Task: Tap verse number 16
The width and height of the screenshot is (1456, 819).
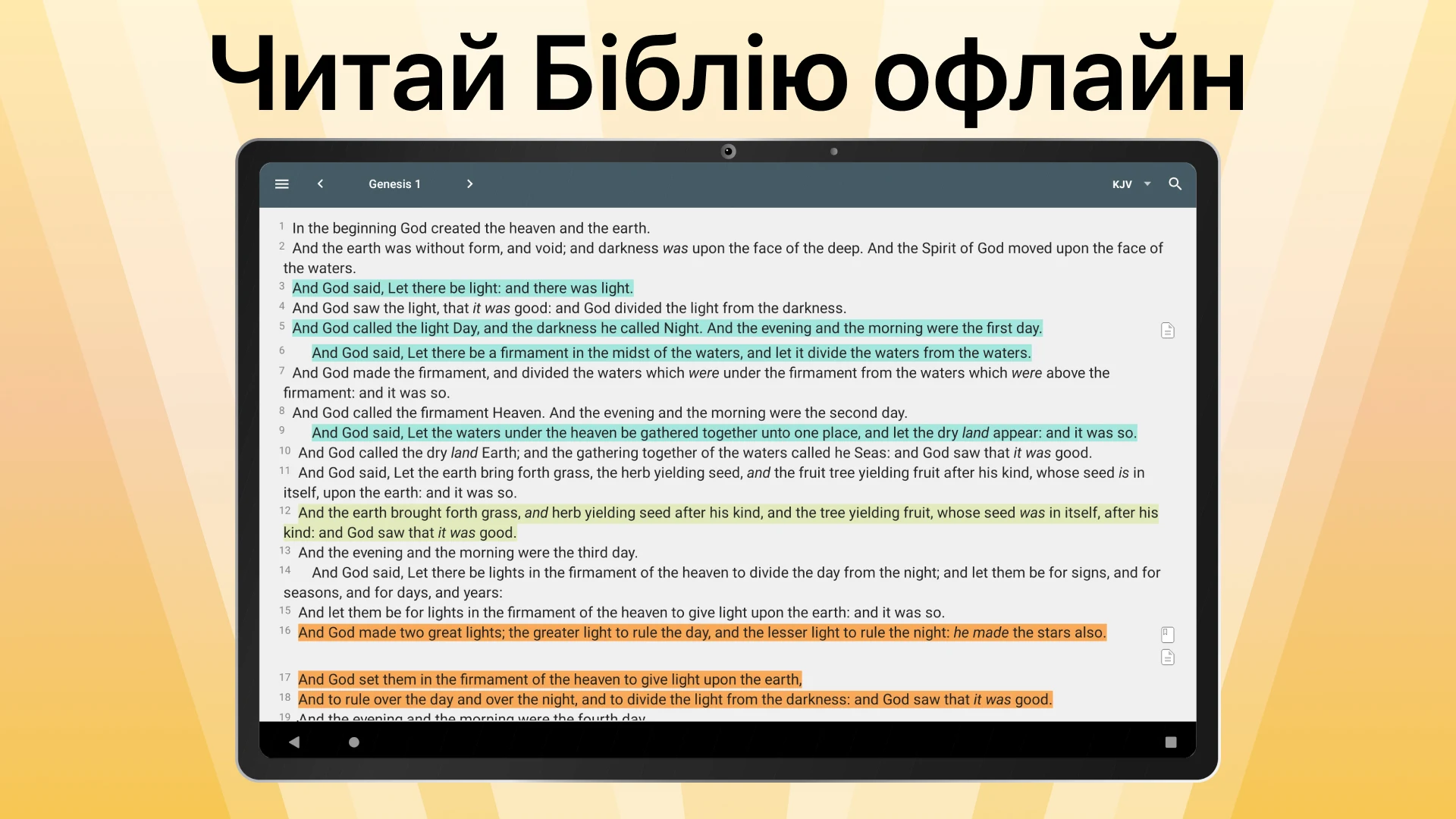Action: [284, 631]
